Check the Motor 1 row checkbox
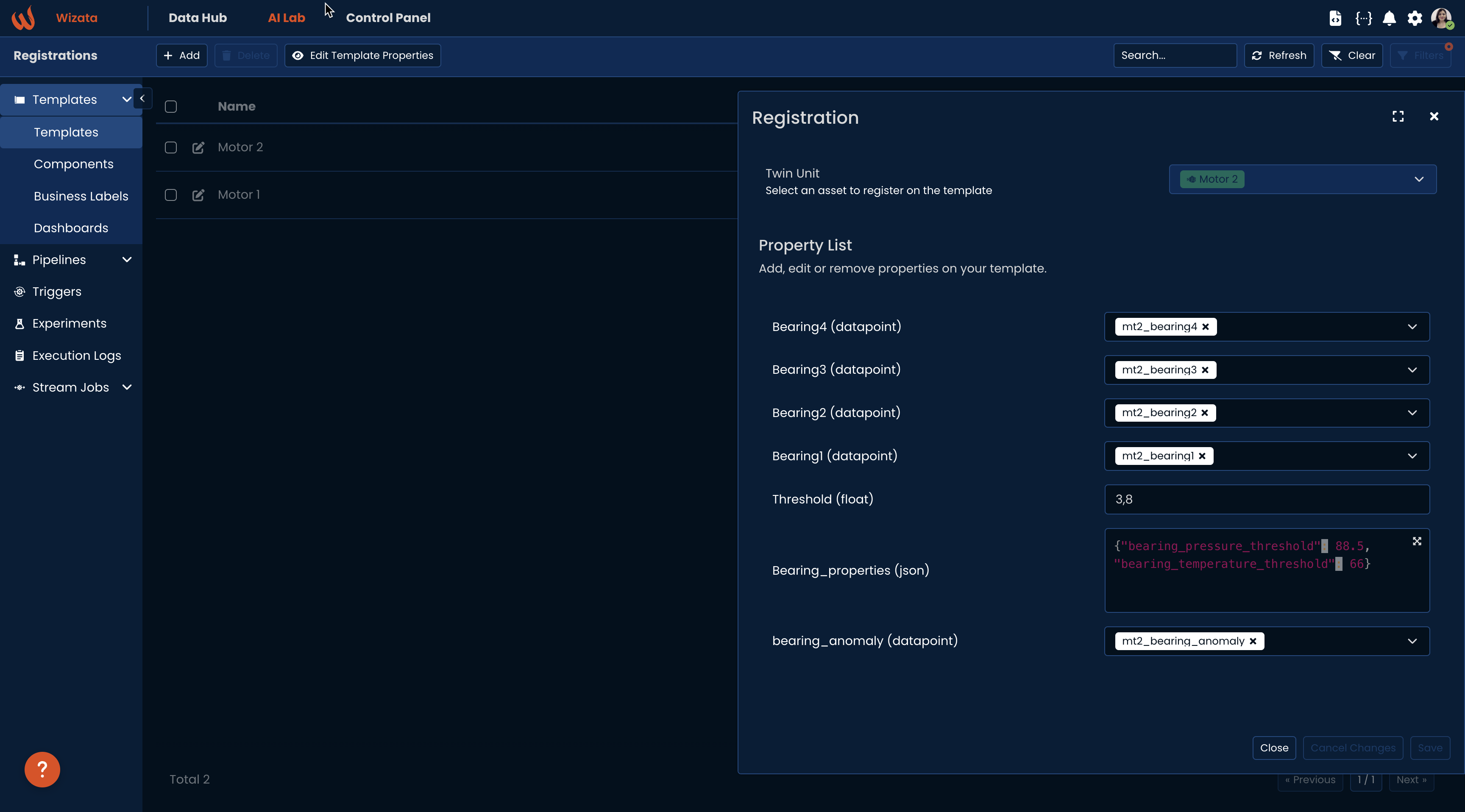This screenshot has width=1465, height=812. 170,195
